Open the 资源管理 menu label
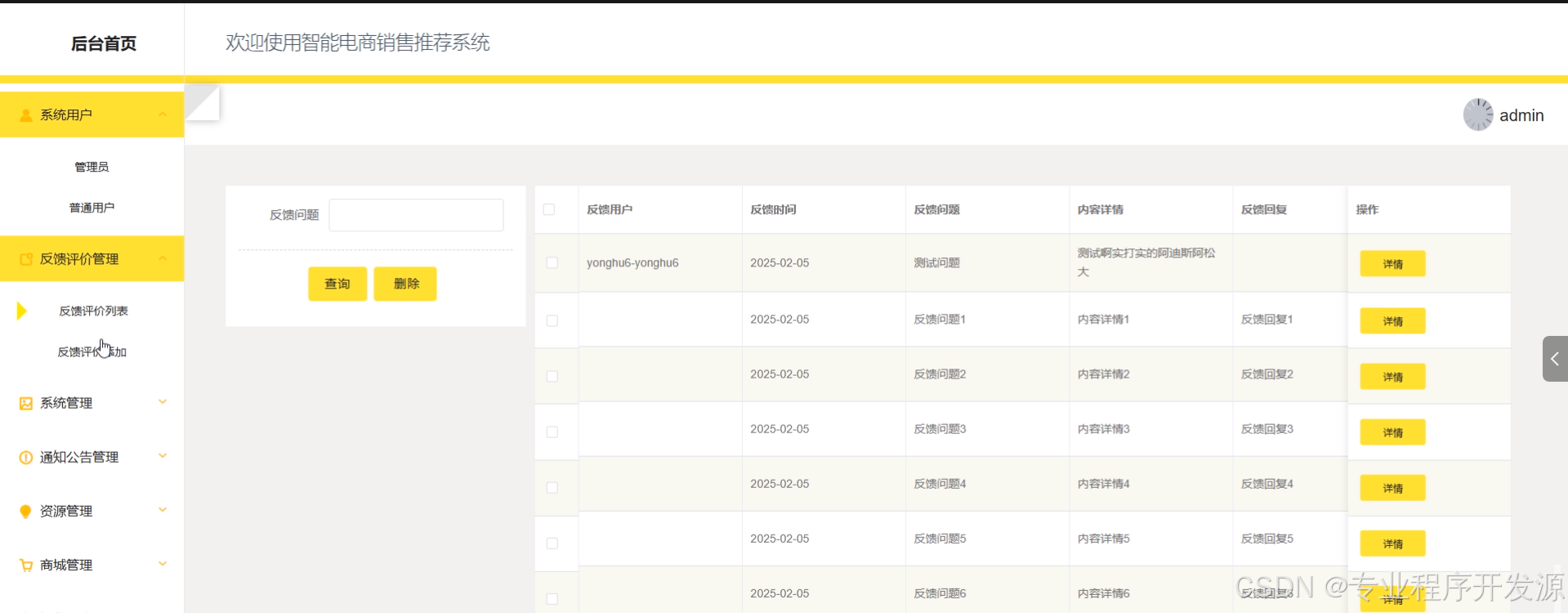This screenshot has width=1568, height=613. pos(66,511)
